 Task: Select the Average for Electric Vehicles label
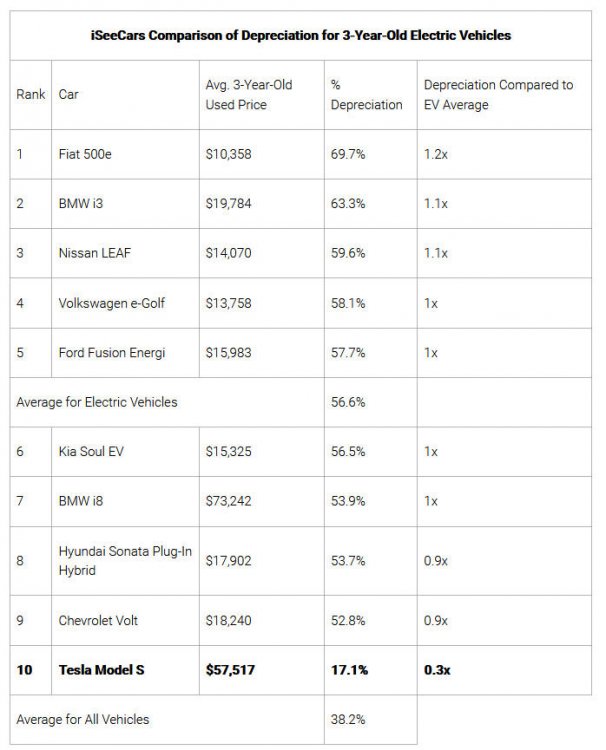pyautogui.click(x=98, y=402)
